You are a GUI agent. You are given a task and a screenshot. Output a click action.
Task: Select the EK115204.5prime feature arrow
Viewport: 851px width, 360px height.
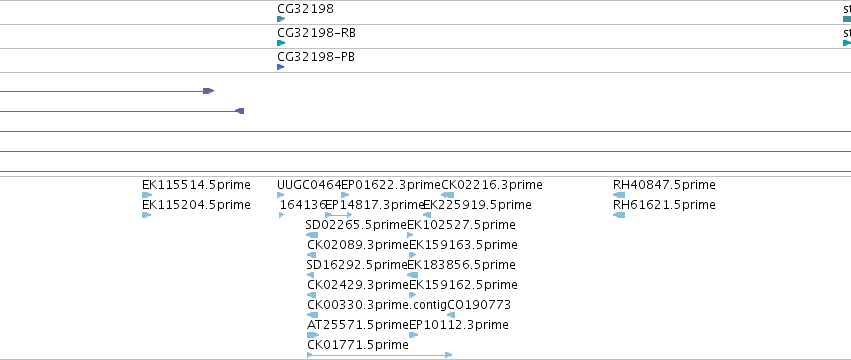pos(147,215)
